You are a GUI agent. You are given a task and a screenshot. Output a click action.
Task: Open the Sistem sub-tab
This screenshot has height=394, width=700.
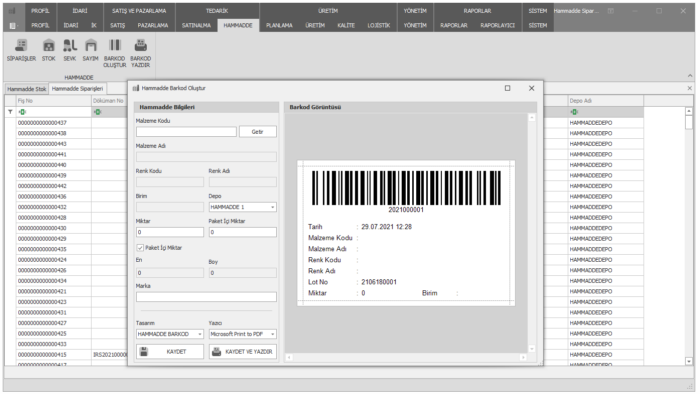pyautogui.click(x=538, y=25)
